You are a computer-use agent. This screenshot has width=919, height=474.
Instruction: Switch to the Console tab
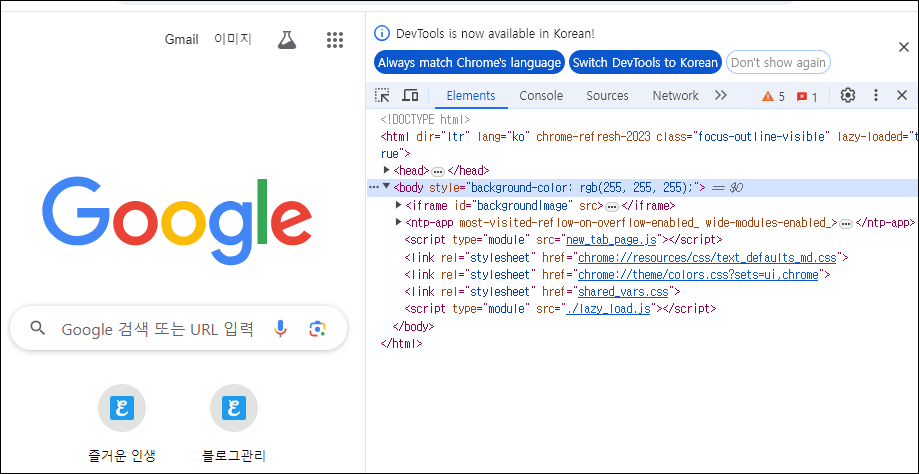tap(541, 96)
